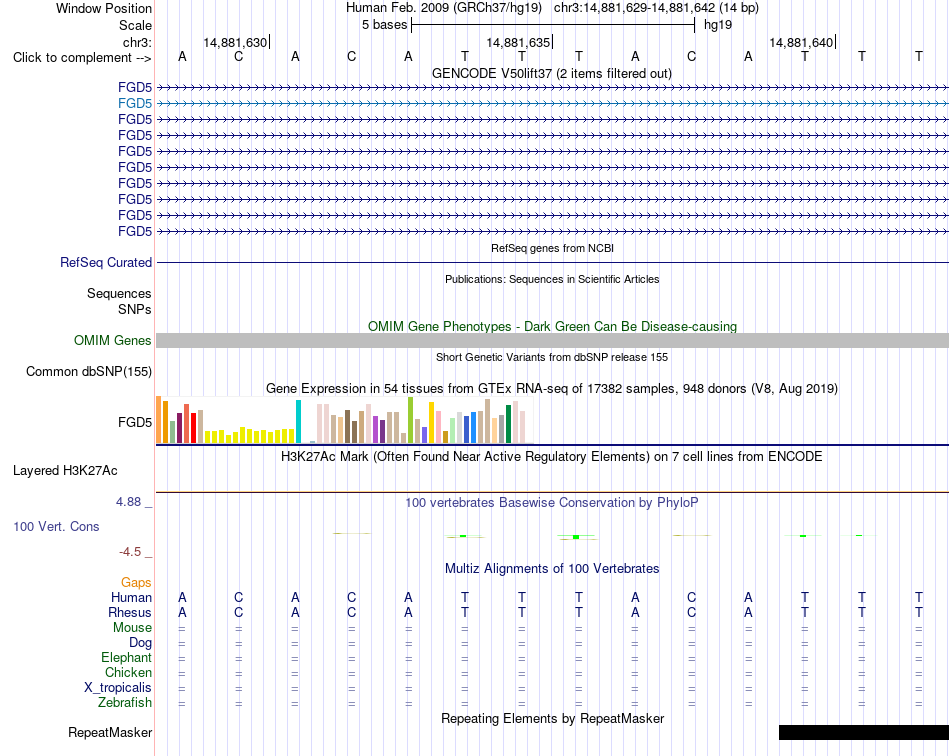Open the RefSeq Curated track label

coord(105,262)
